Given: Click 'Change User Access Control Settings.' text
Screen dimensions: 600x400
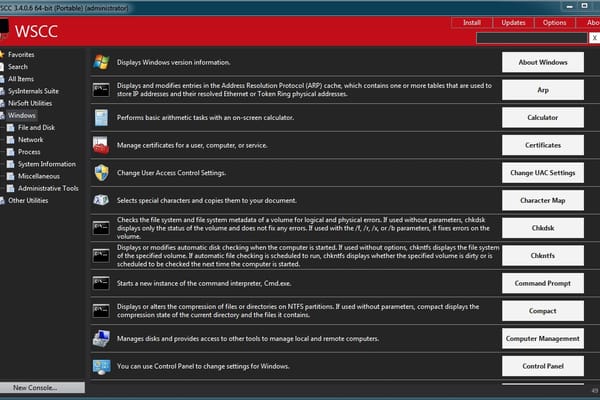Looking at the screenshot, I should pos(171,173).
